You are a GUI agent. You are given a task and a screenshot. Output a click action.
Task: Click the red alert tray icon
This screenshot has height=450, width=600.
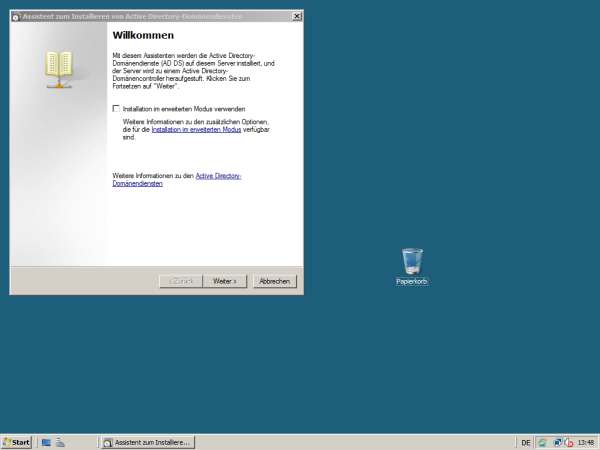pyautogui.click(x=569, y=443)
